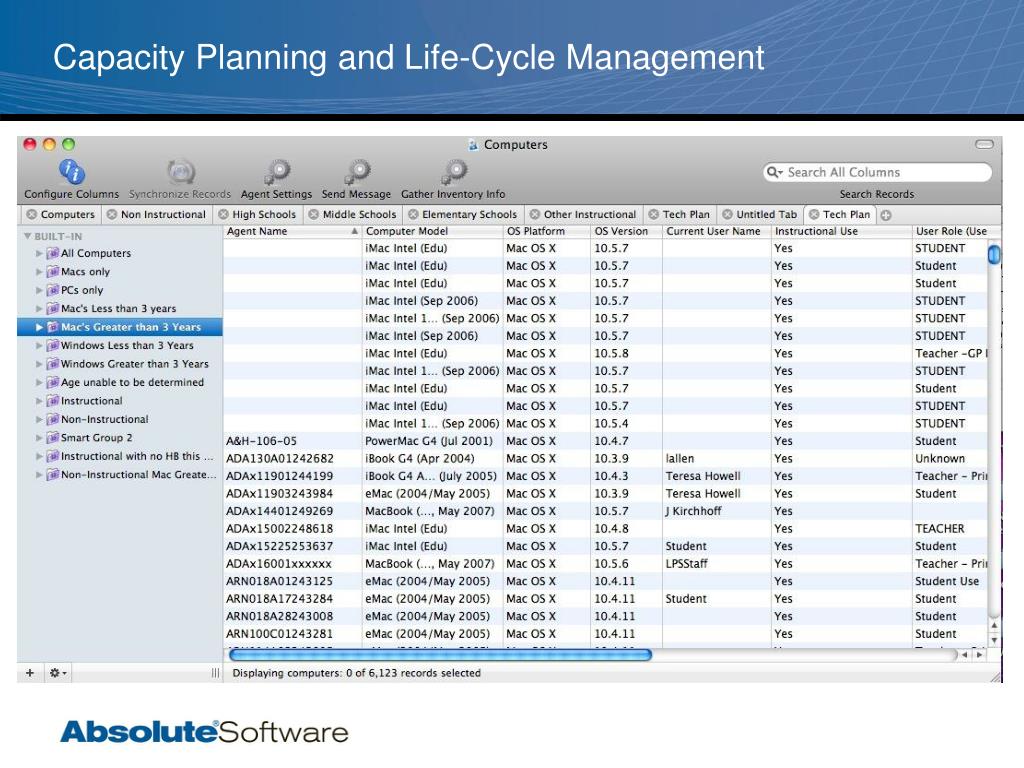The image size is (1024, 768).
Task: Select row ADA130A01242682
Action: coord(605,458)
